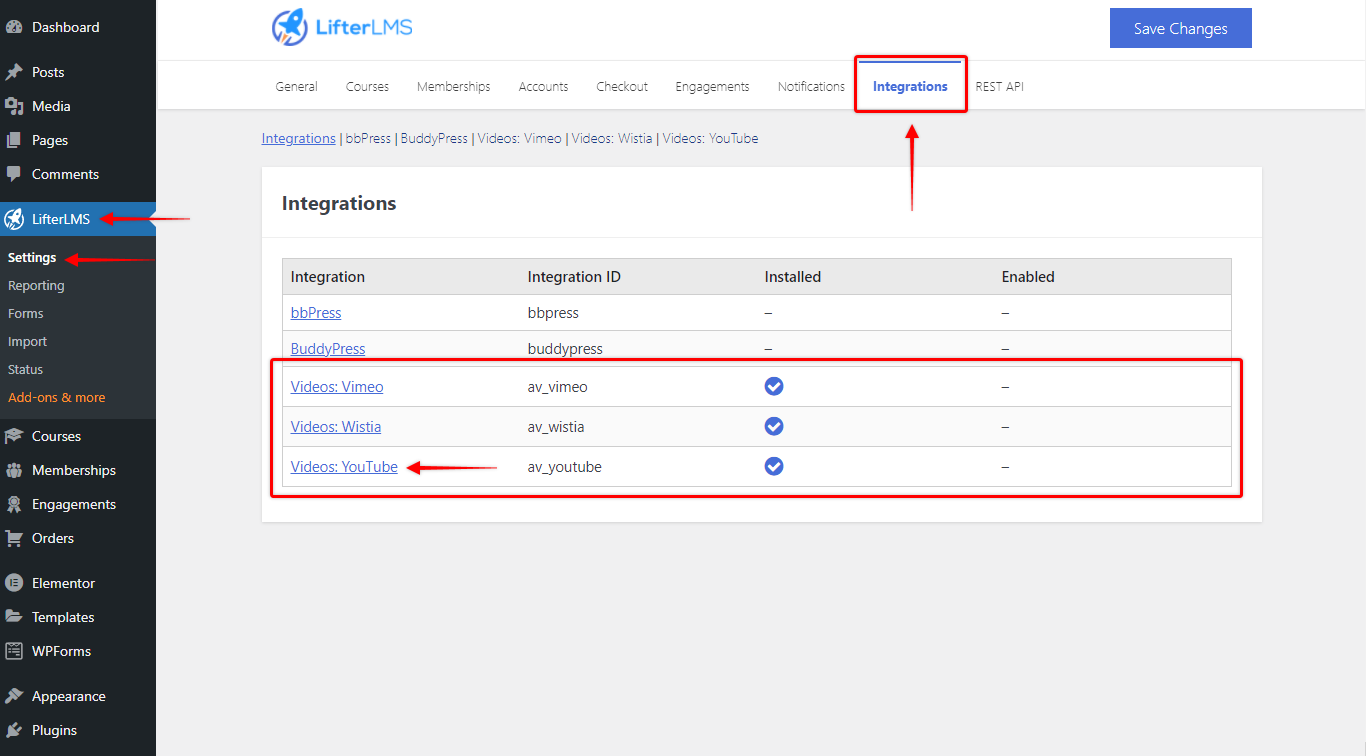Click Videos: Vimeo in sub-navigation
The width and height of the screenshot is (1366, 756).
(519, 139)
